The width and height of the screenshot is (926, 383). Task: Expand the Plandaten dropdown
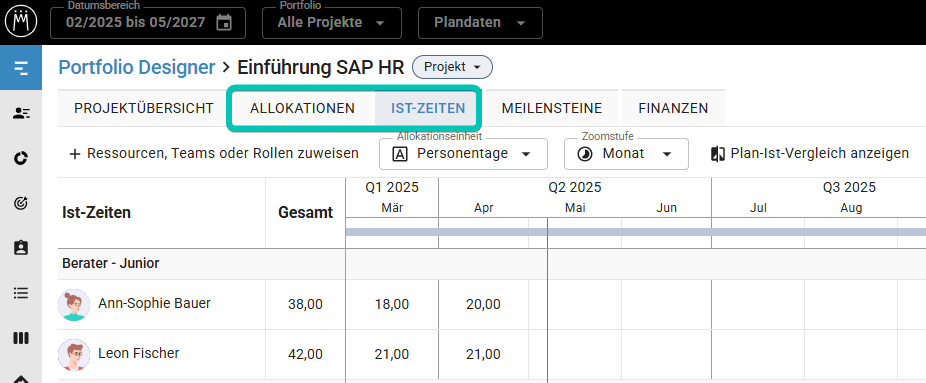coord(480,23)
